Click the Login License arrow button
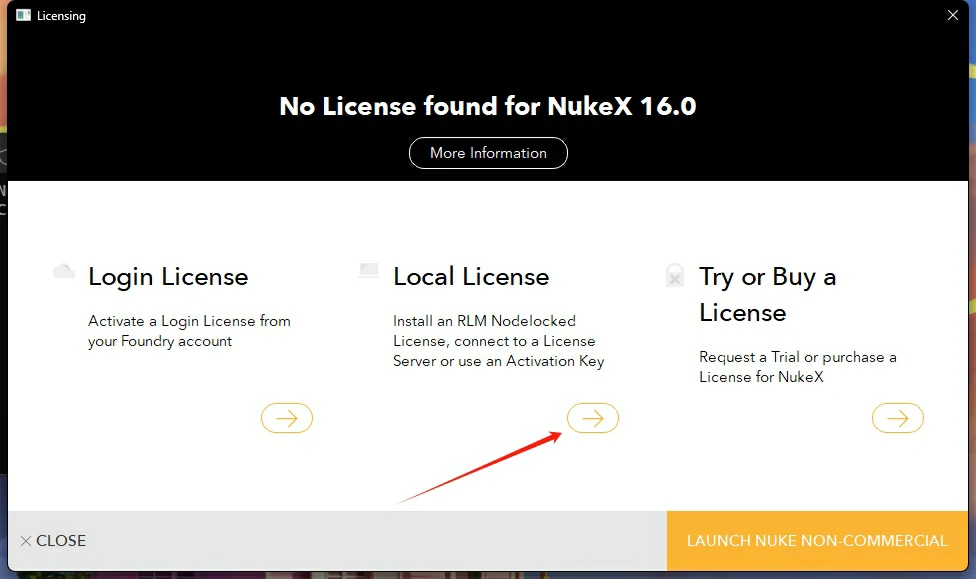Screen dimensions: 976x579 287,418
